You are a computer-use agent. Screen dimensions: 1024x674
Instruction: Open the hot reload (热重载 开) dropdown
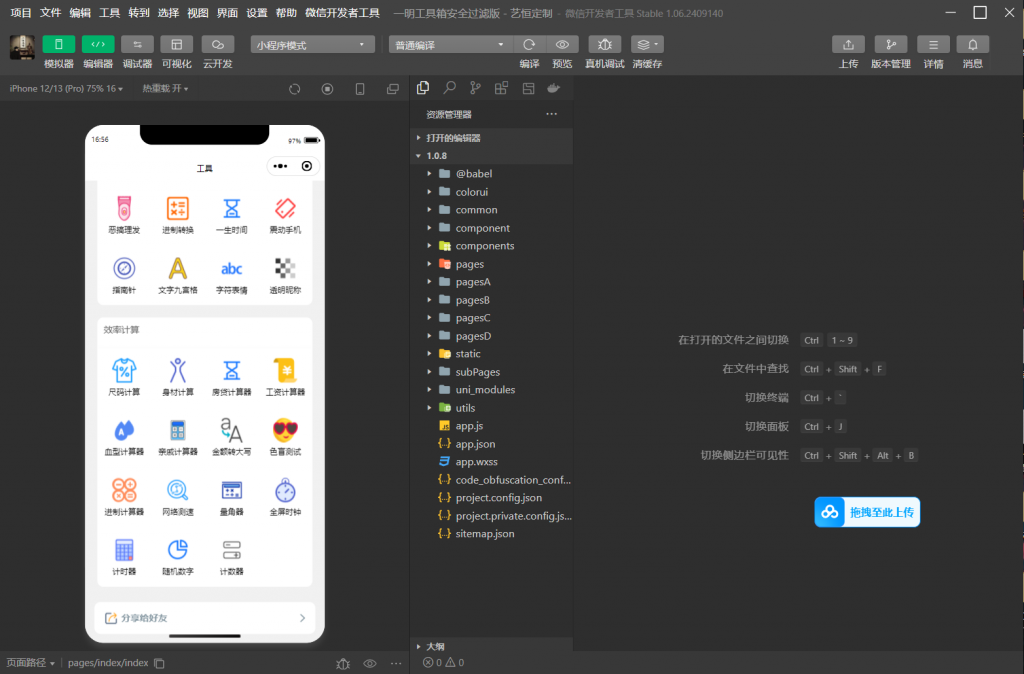click(165, 88)
